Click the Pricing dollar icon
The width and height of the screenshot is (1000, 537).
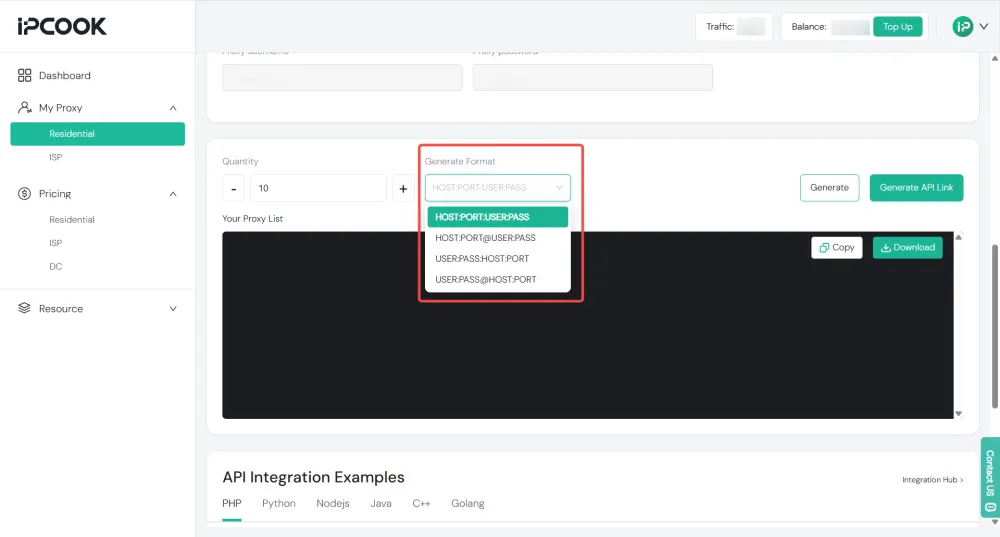click(x=24, y=193)
